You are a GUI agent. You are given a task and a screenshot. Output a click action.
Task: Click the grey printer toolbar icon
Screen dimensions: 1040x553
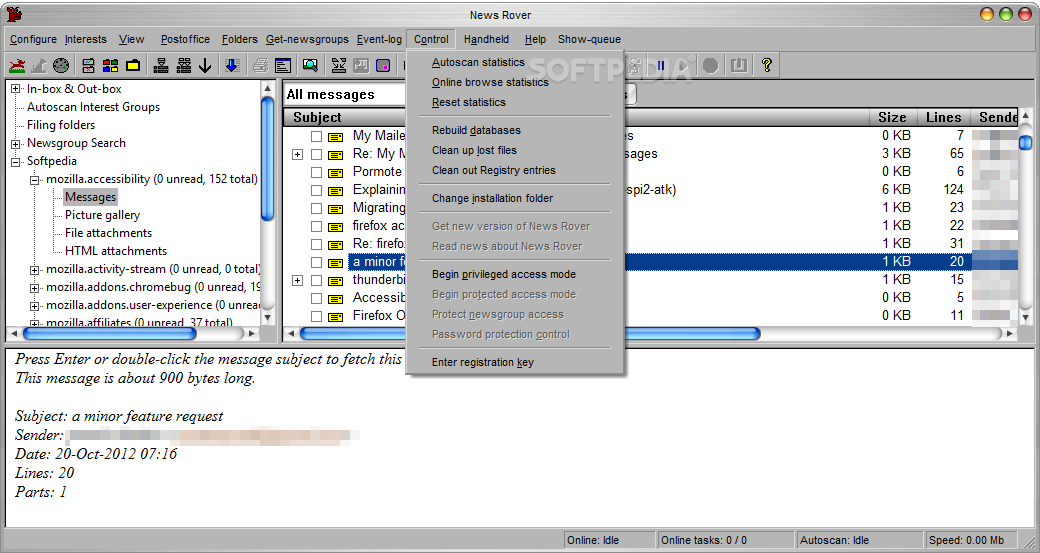(261, 65)
